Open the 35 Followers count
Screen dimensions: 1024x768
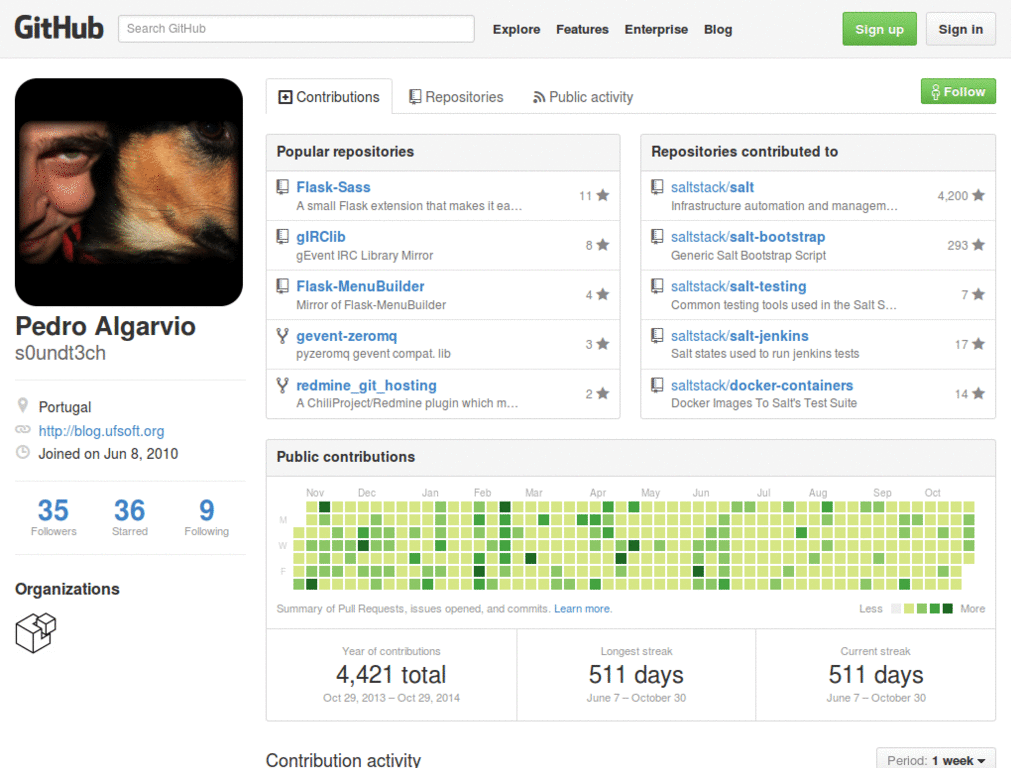(54, 517)
